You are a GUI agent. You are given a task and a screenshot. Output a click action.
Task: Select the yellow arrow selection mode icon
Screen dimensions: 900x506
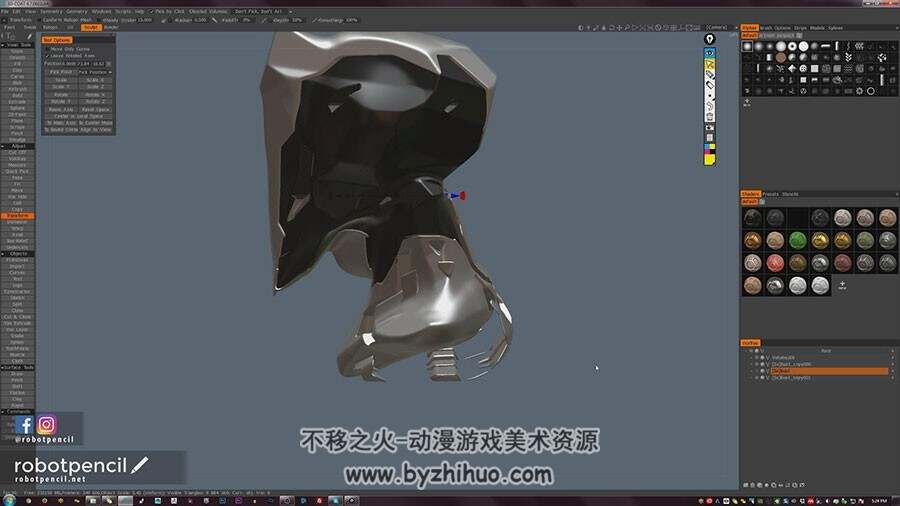coord(709,64)
